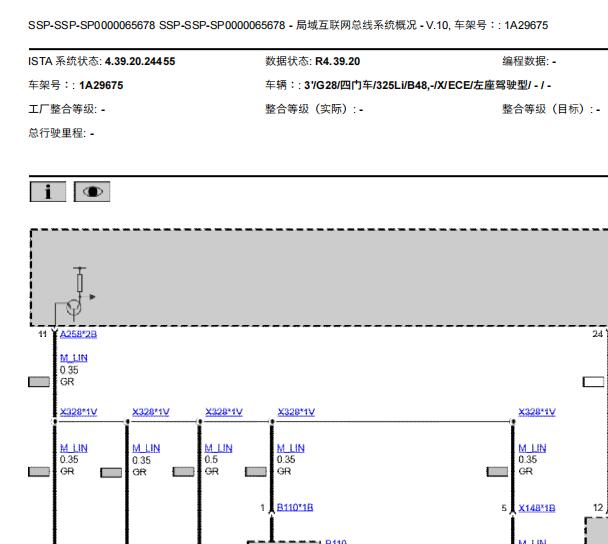Open M_LIN link below A258*2B
The width and height of the screenshot is (608, 544).
pos(74,358)
